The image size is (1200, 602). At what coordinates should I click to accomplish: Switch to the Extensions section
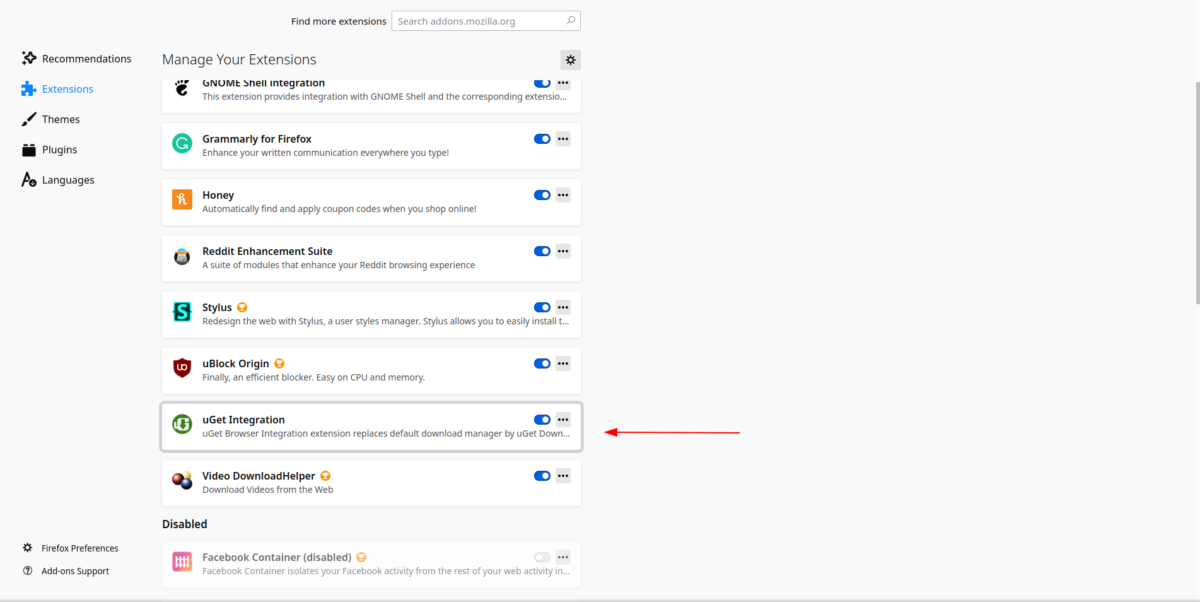point(66,89)
